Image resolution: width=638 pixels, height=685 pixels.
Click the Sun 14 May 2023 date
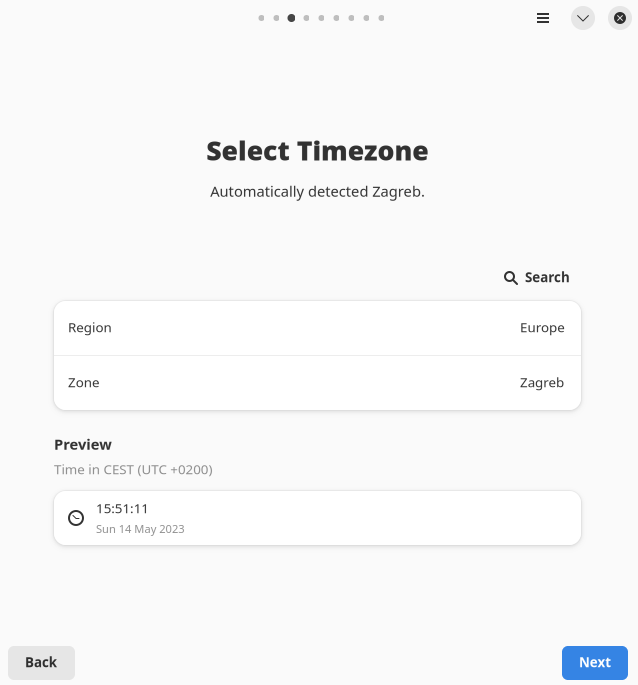[140, 529]
